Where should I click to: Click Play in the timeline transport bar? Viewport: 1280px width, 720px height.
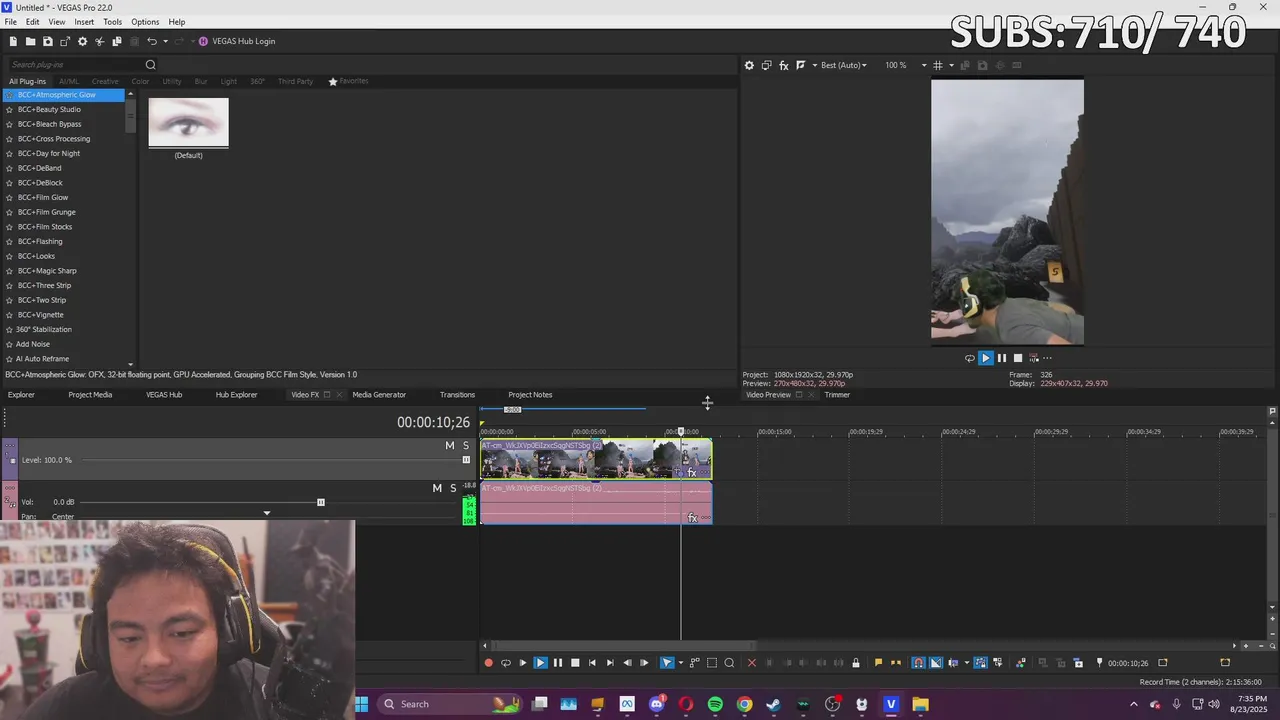[x=540, y=663]
